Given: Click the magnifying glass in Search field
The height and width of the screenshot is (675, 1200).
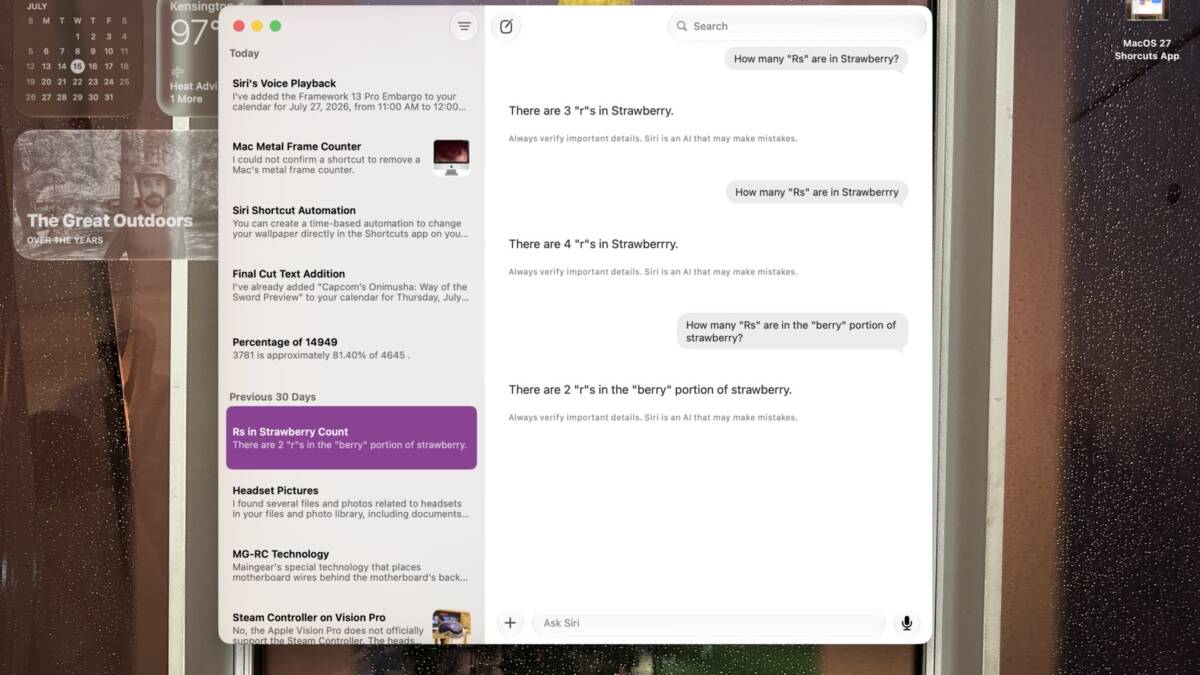Looking at the screenshot, I should pyautogui.click(x=682, y=27).
